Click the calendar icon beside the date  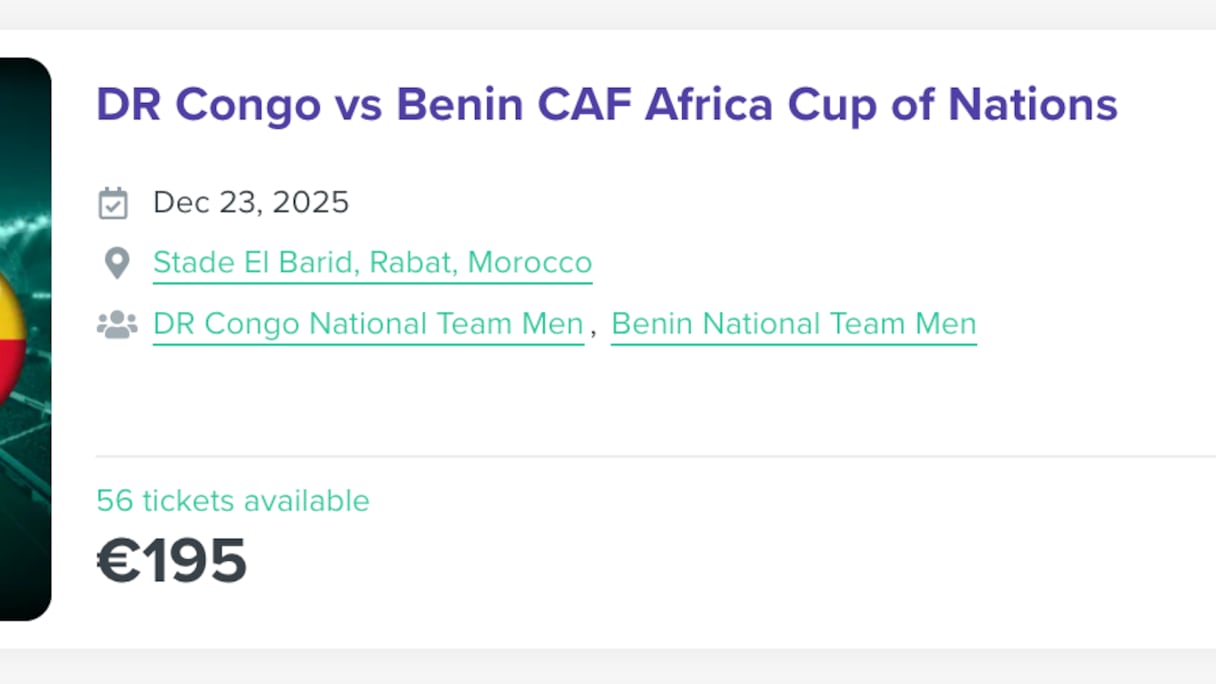point(113,203)
